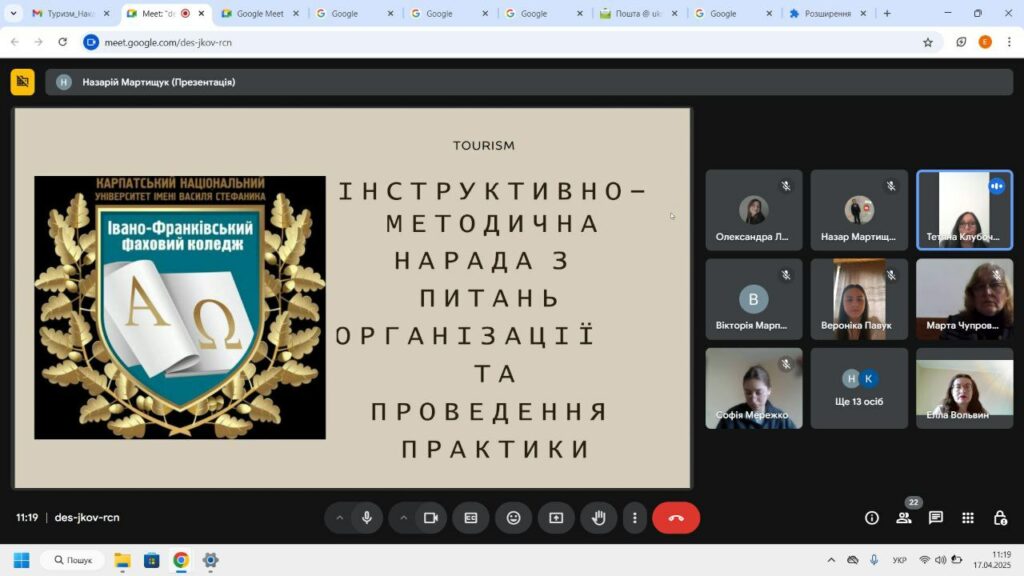The height and width of the screenshot is (576, 1024).
Task: Click the Windows search box Пошук
Action: [72, 560]
